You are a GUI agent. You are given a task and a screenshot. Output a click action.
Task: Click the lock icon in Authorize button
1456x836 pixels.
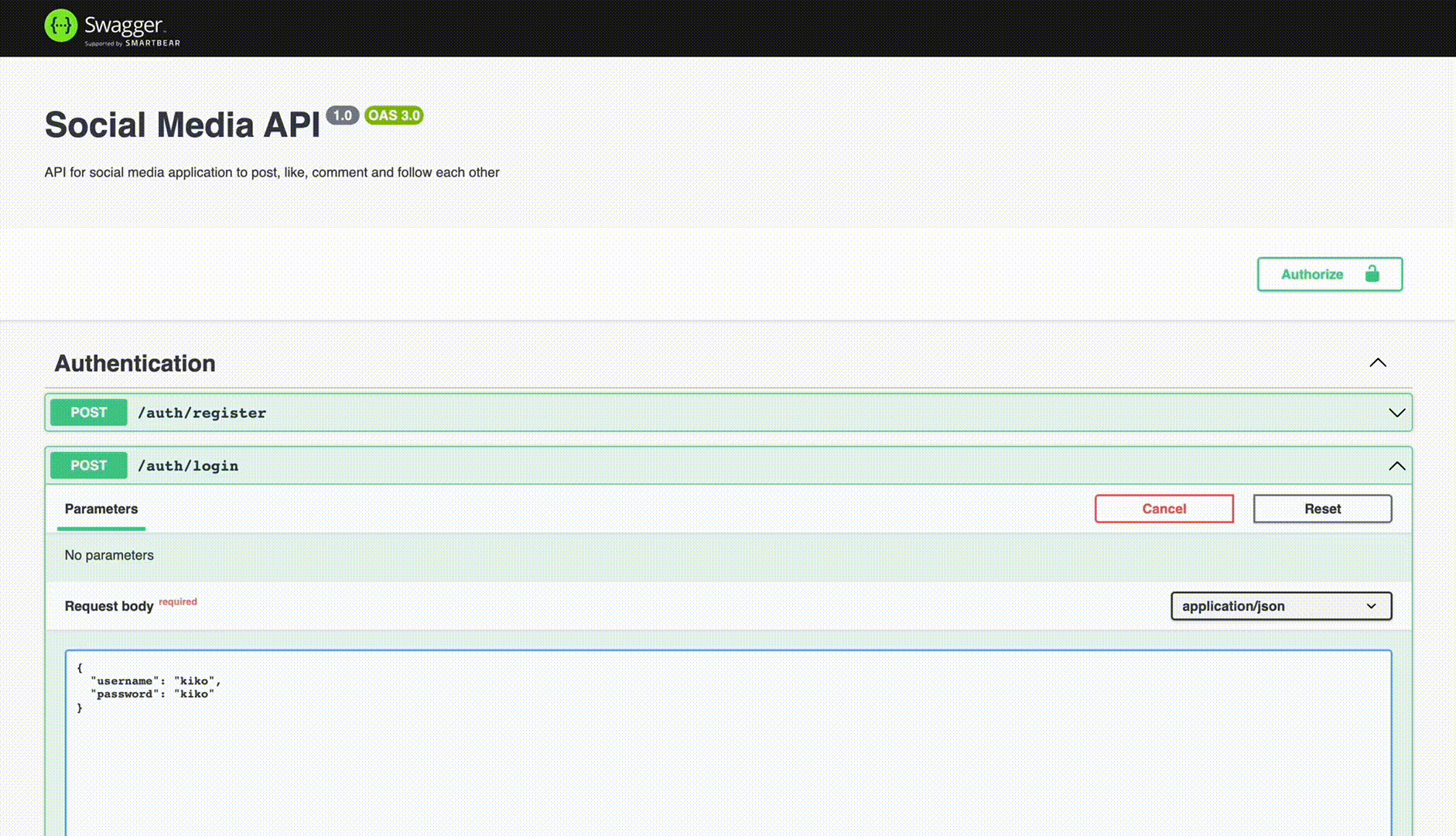coord(1372,274)
